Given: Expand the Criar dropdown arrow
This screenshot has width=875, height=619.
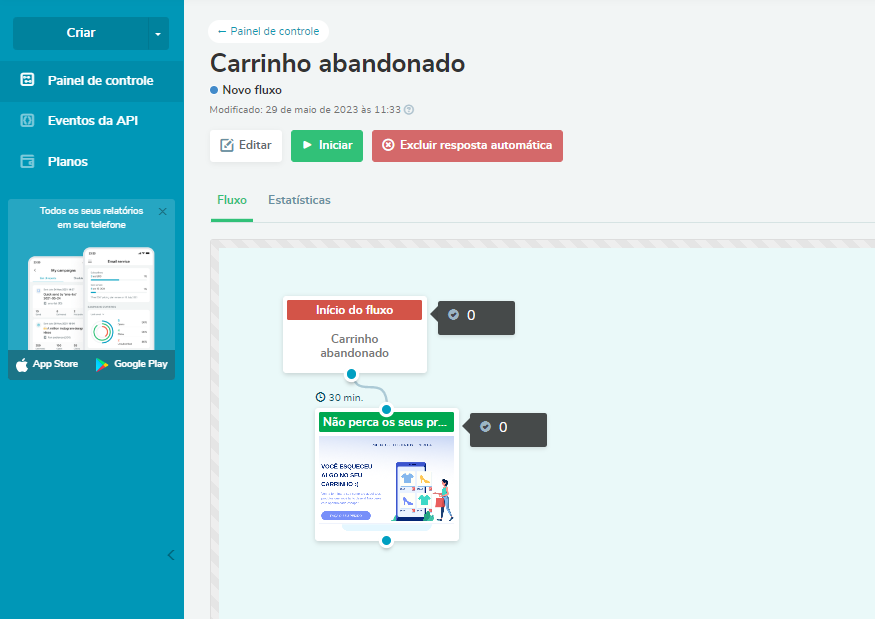Looking at the screenshot, I should click(158, 33).
